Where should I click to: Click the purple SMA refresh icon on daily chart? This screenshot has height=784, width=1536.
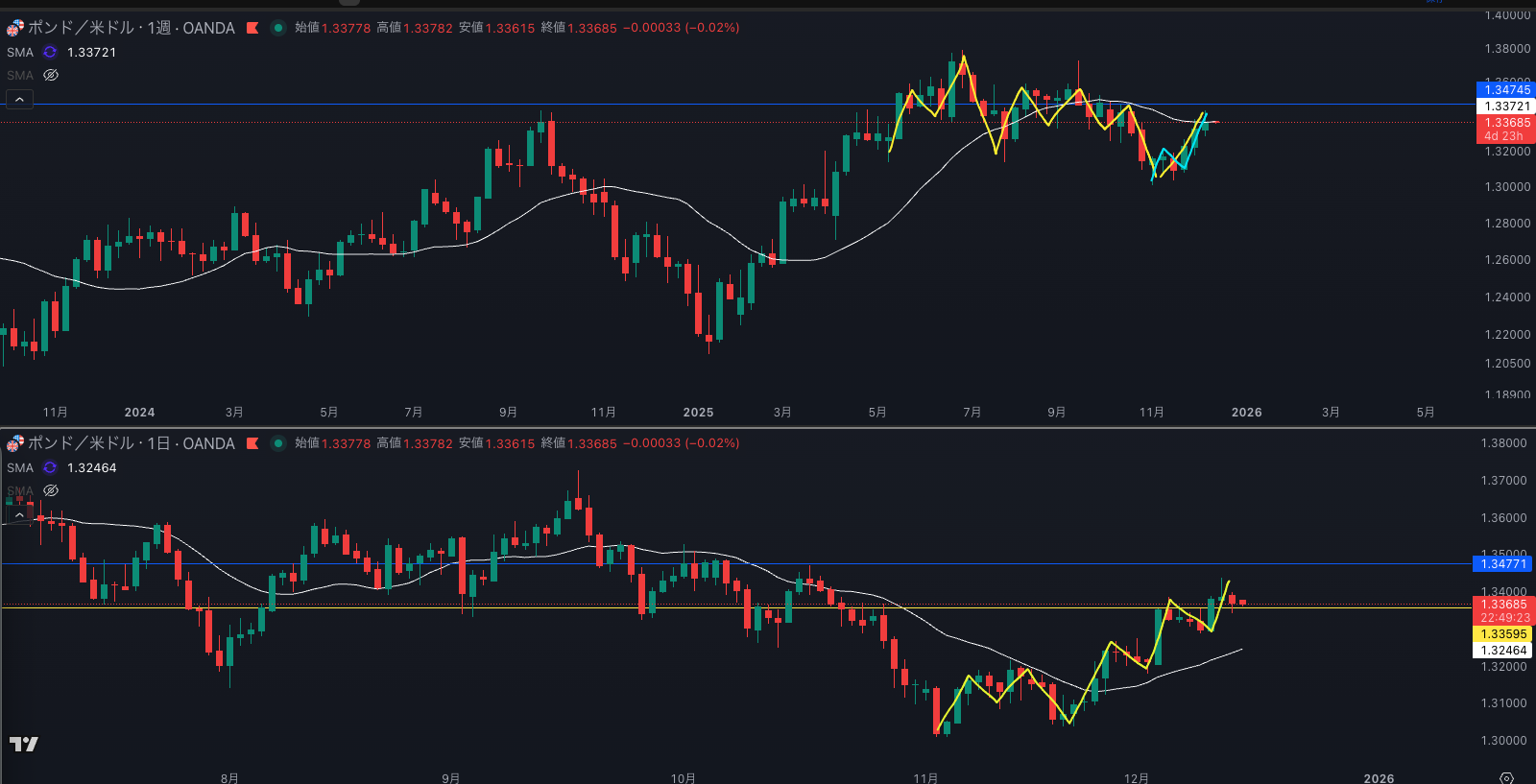point(50,467)
